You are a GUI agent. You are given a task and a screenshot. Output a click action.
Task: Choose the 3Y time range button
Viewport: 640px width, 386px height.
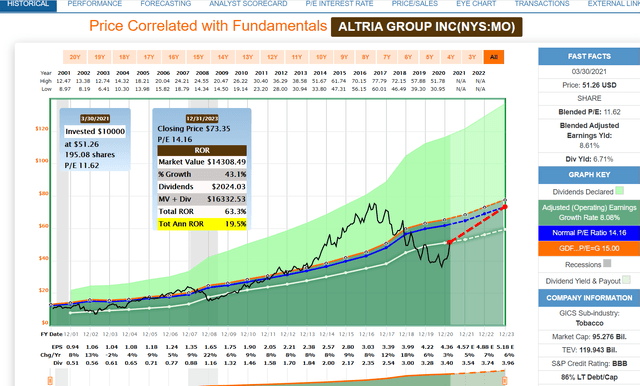tap(472, 57)
